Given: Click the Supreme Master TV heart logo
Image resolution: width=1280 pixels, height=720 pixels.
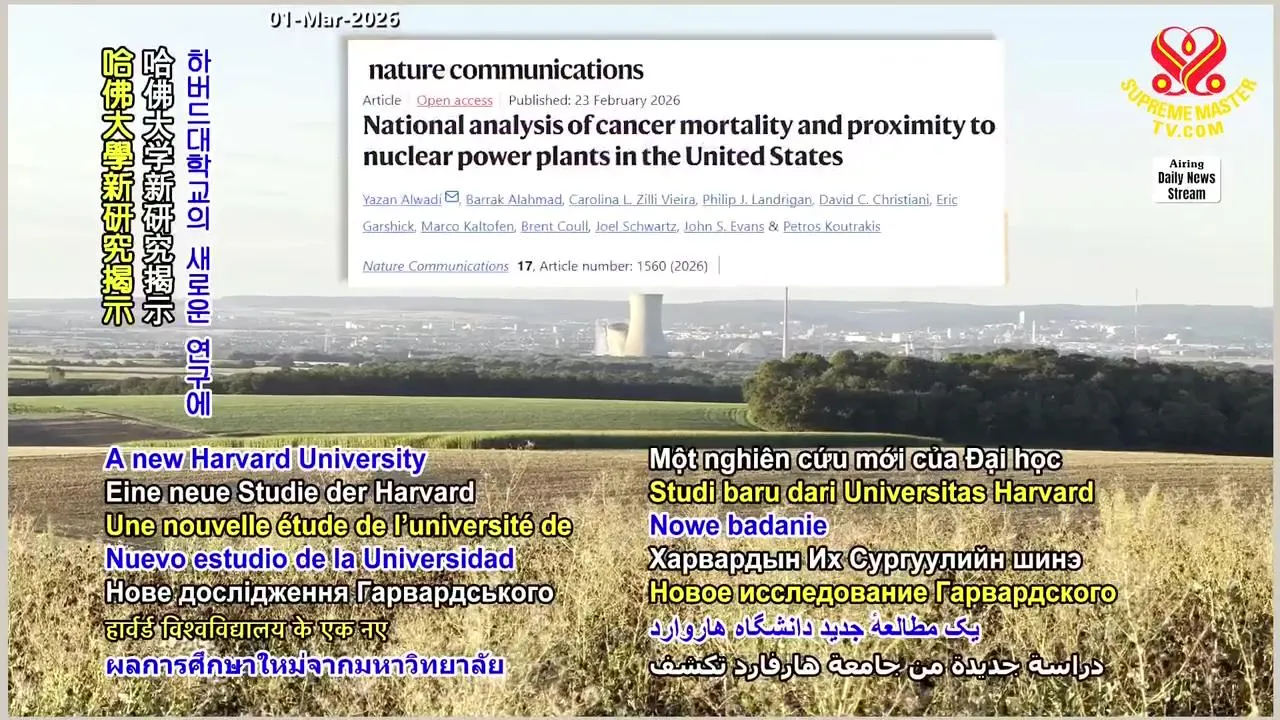Looking at the screenshot, I should tap(1187, 60).
